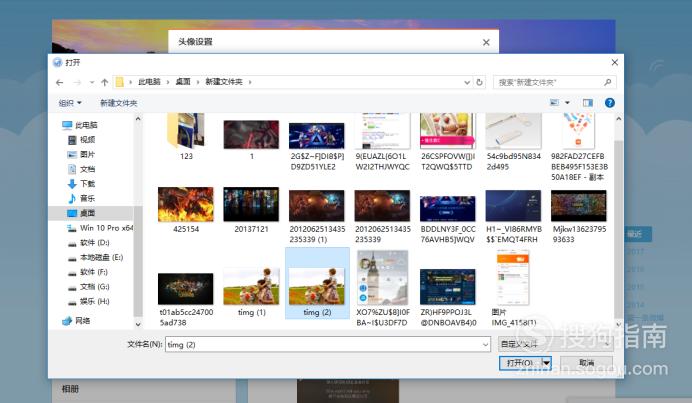This screenshot has height=403, width=692.
Task: Select image 2012062513435235339 (1)
Action: 317,216
